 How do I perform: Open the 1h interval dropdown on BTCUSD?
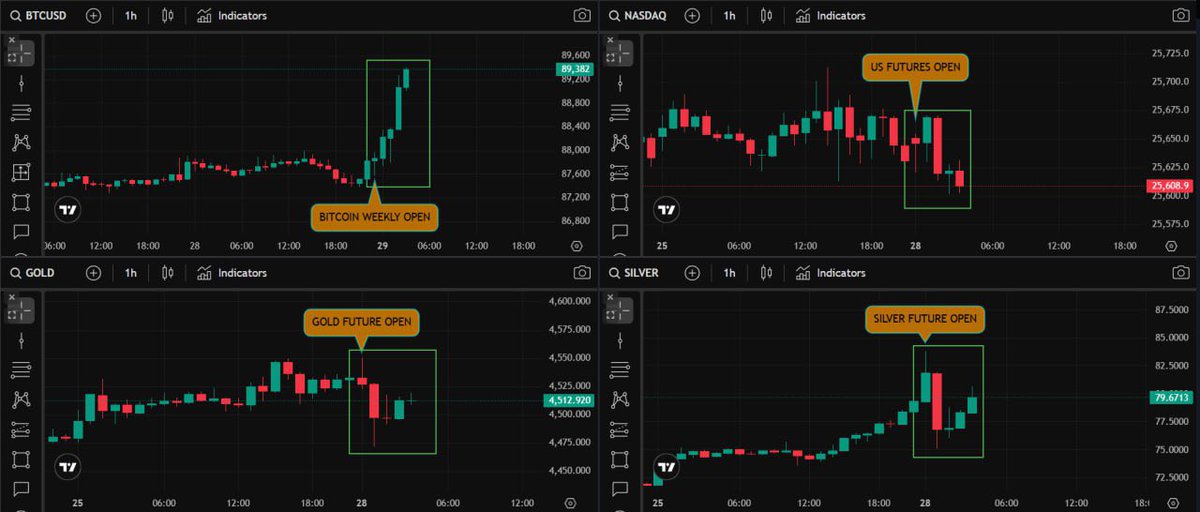pos(131,16)
